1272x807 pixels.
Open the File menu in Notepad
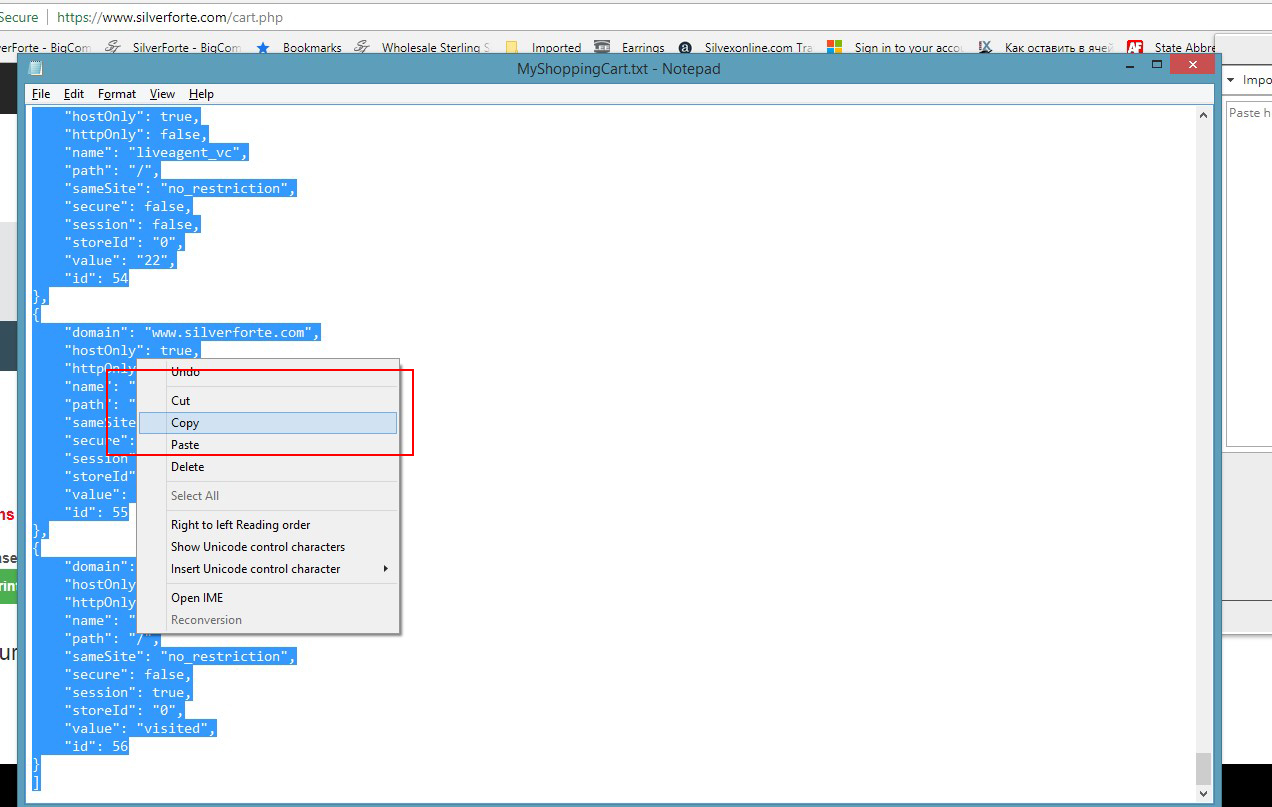coord(41,94)
